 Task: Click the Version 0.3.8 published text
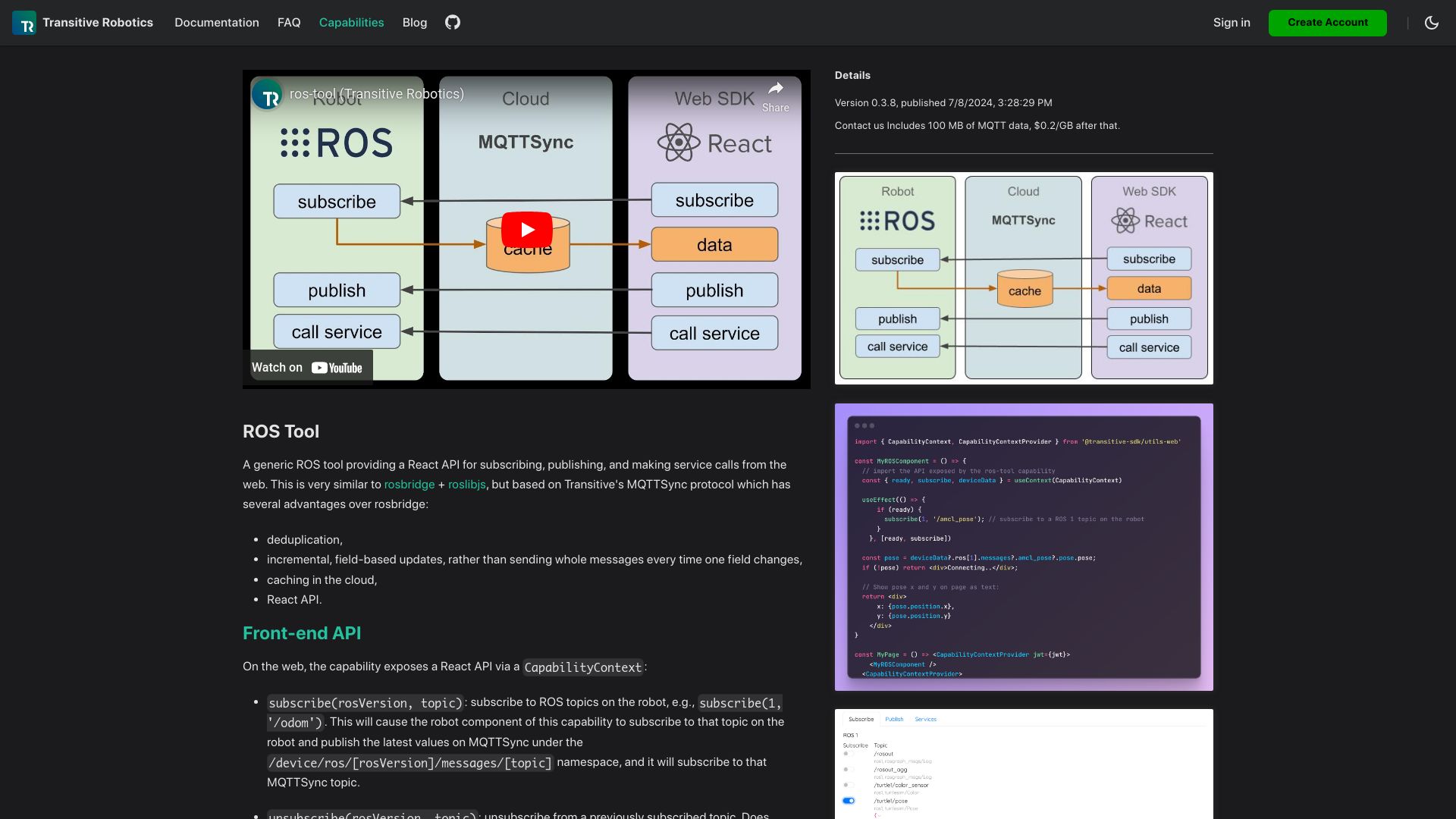point(943,103)
